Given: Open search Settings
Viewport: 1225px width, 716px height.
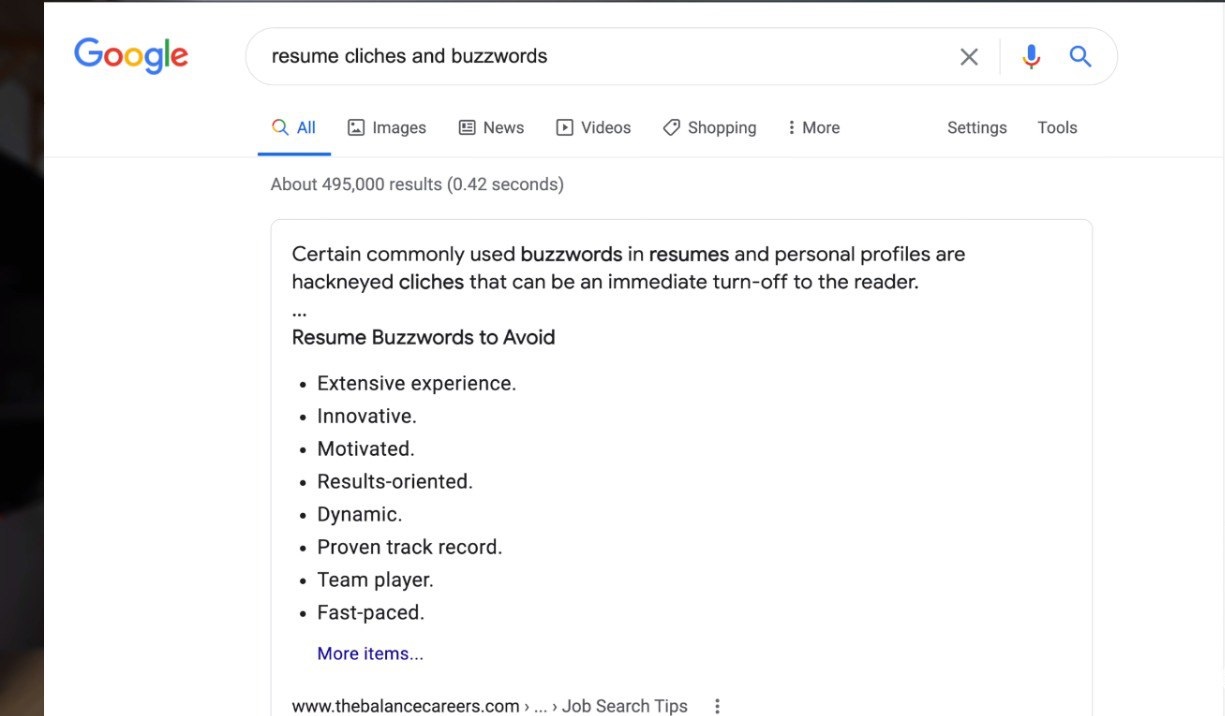Looking at the screenshot, I should 977,128.
